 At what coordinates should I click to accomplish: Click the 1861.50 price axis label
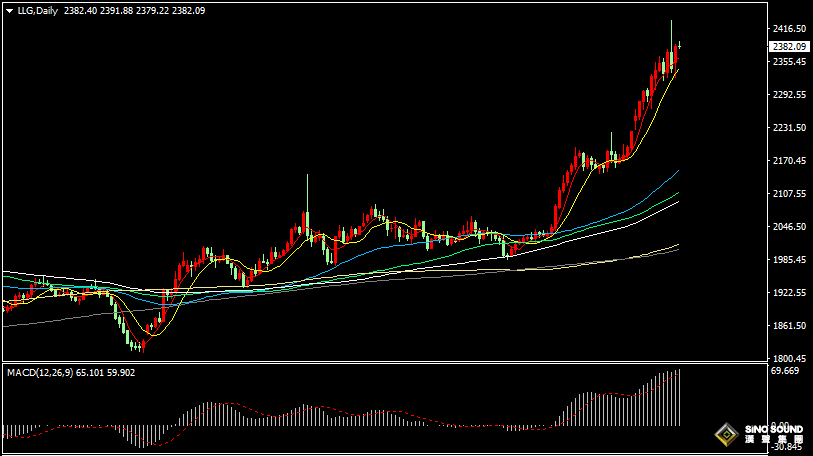(x=789, y=326)
